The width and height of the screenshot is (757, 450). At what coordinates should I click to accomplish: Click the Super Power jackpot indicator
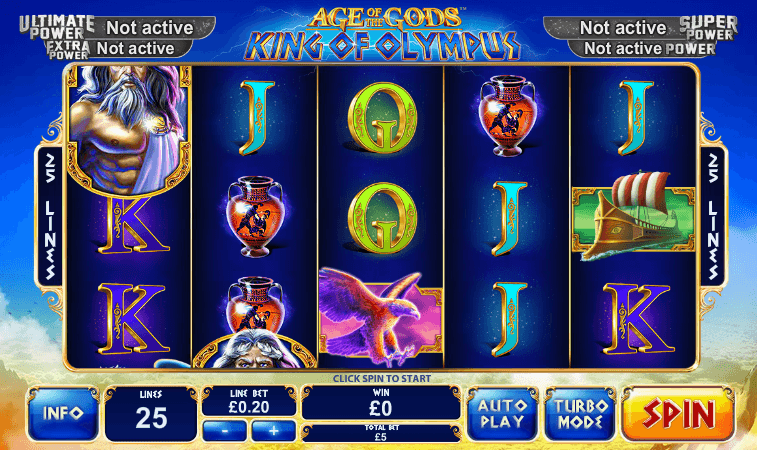tap(641, 28)
